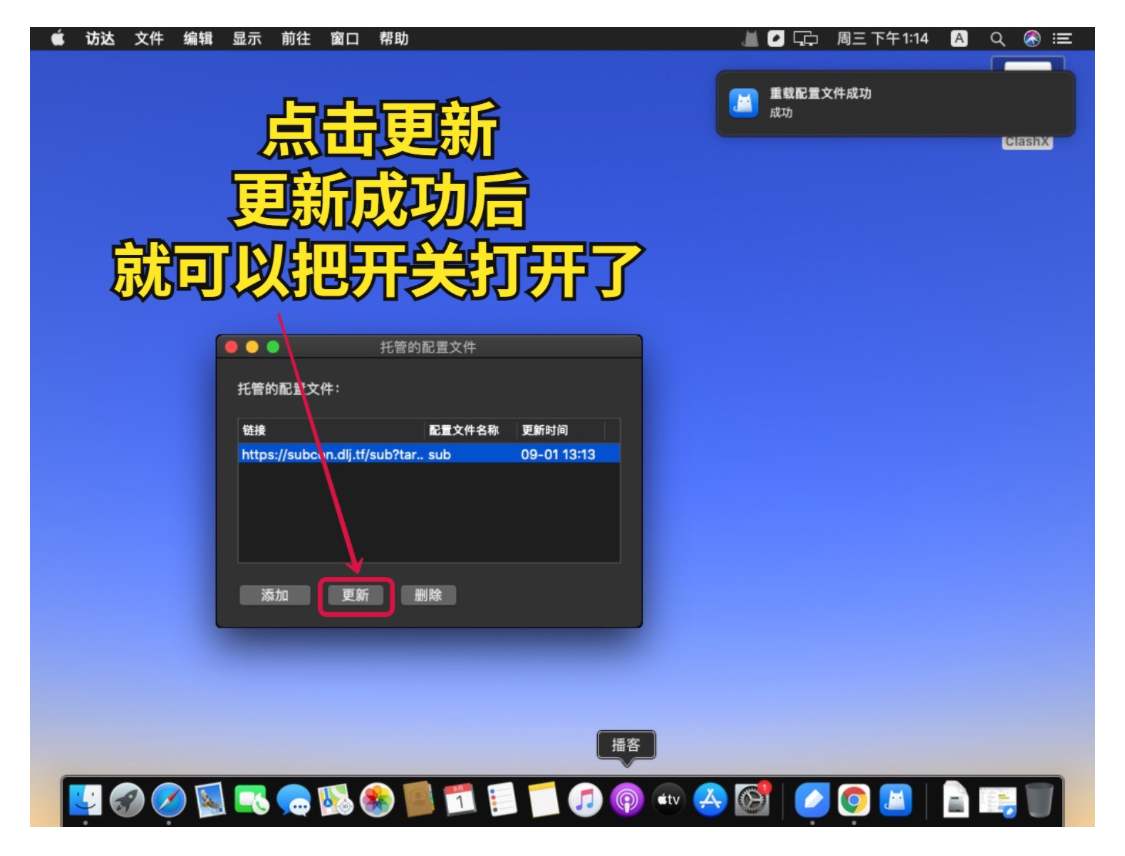This screenshot has width=1125, height=856.
Task: Open the Podcasts app in Dock
Action: pos(627,800)
